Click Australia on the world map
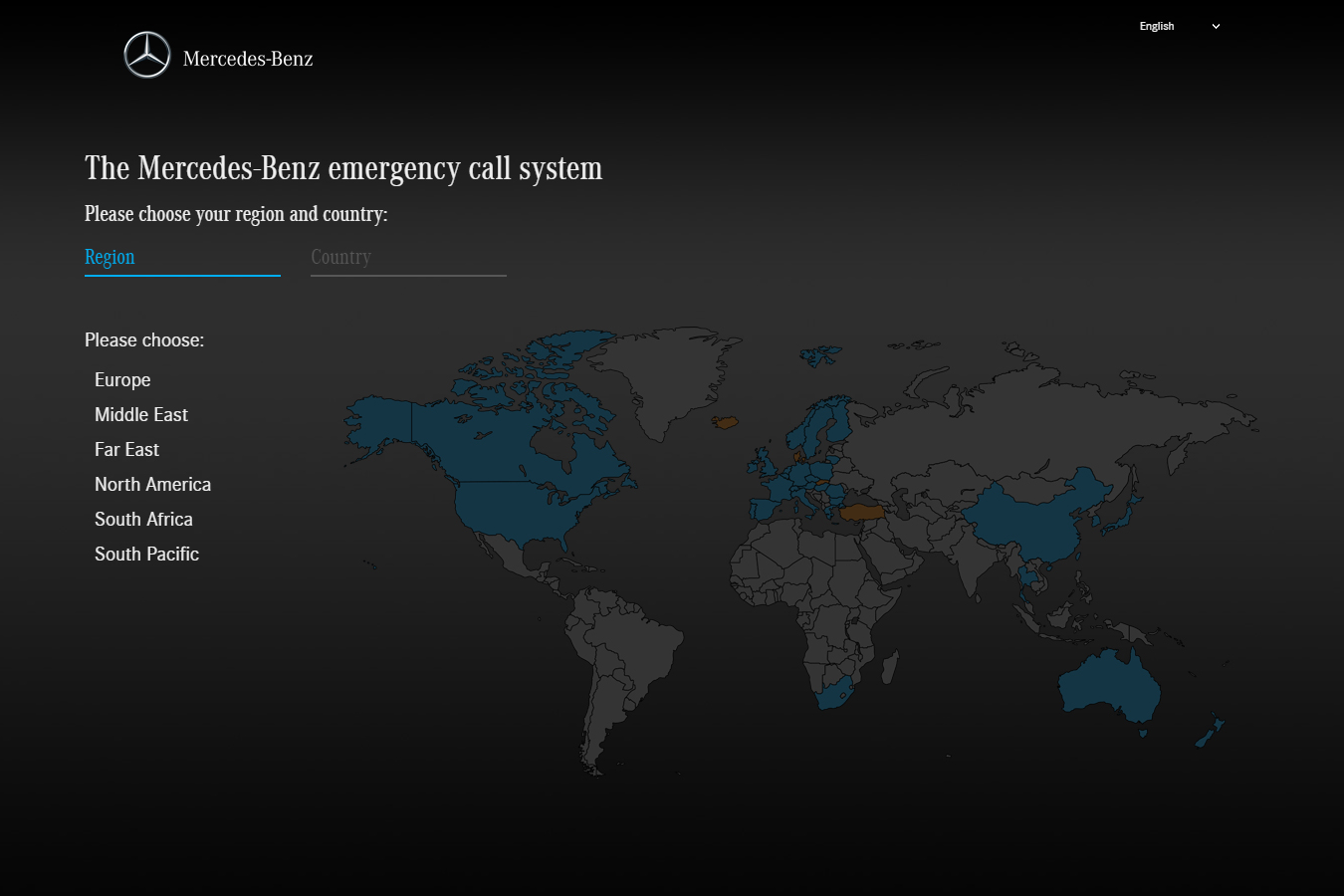The image size is (1344, 896). (1107, 685)
